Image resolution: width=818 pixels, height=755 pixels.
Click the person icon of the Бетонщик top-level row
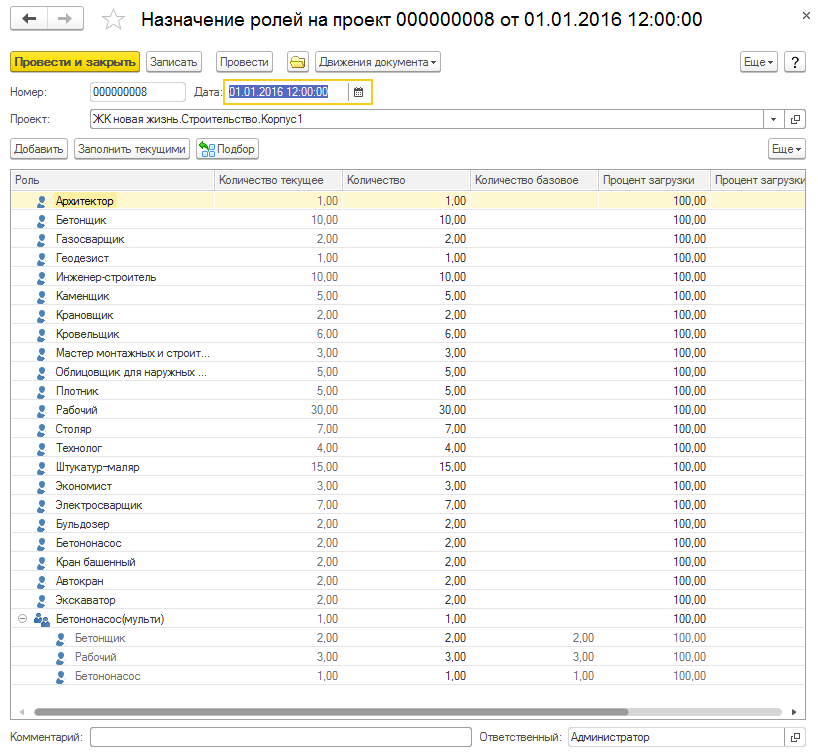pos(41,220)
